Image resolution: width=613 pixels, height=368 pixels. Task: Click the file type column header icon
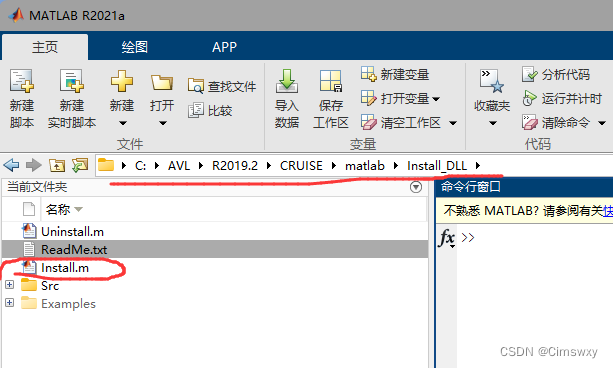click(29, 209)
